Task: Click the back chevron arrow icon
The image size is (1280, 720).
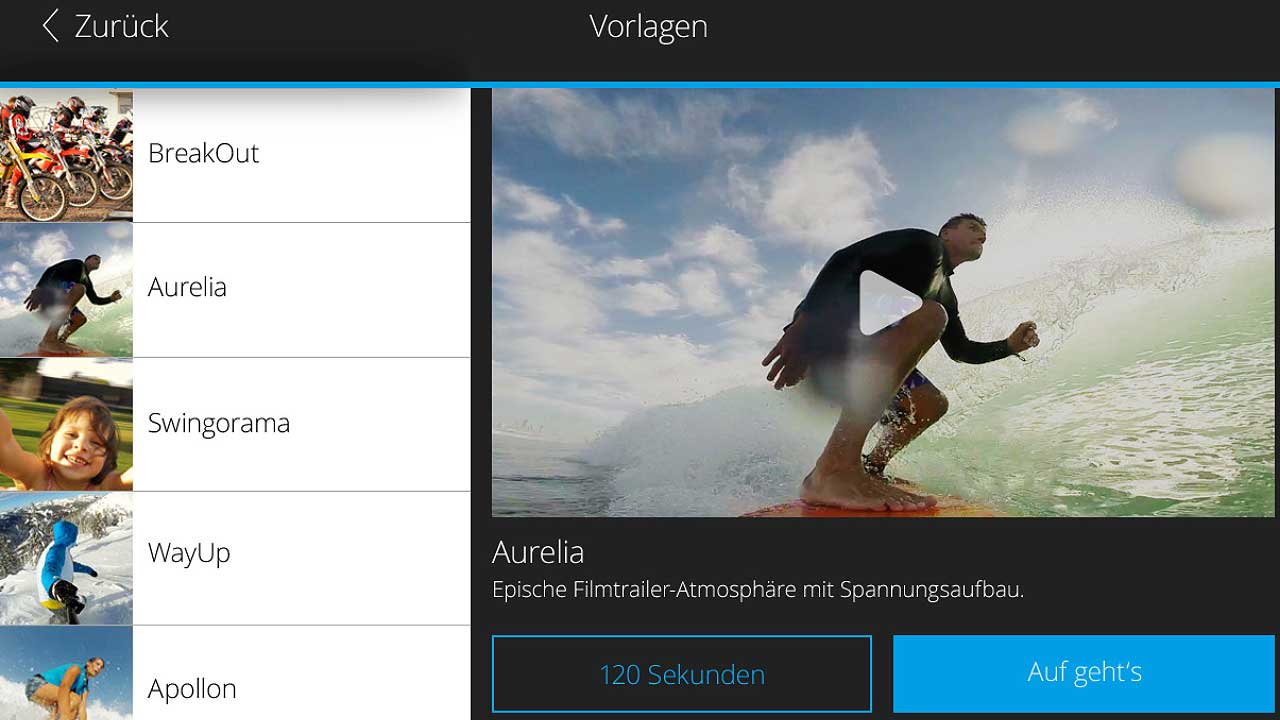Action: pos(50,26)
